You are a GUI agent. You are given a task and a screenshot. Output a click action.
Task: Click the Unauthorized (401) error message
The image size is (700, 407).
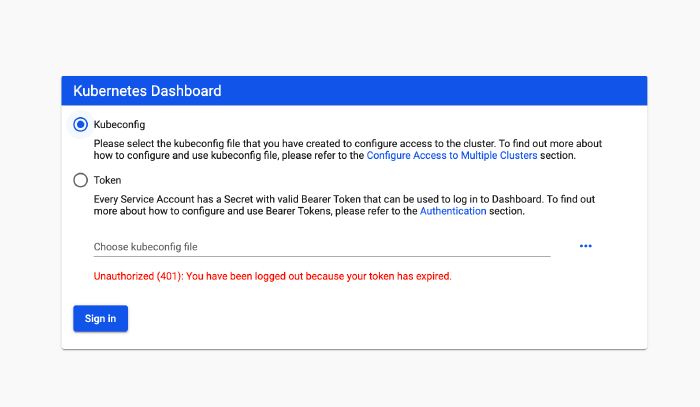(x=272, y=276)
